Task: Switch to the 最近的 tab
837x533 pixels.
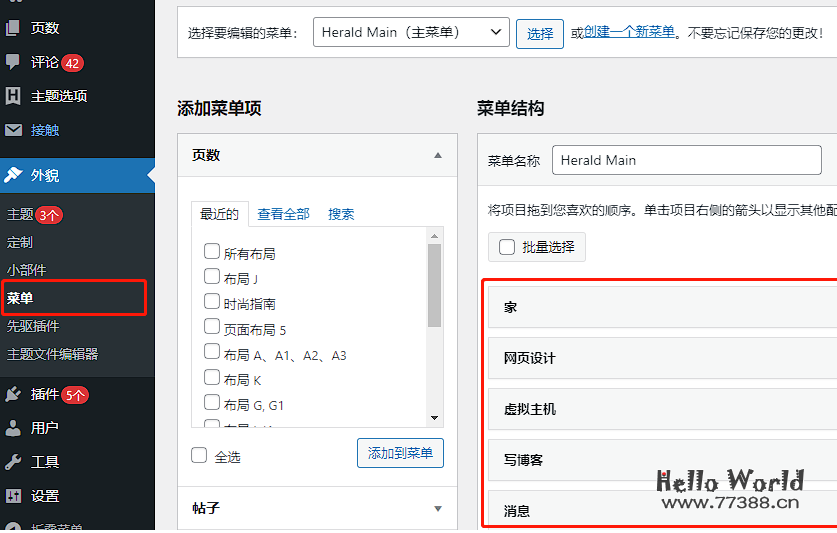Action: 219,214
